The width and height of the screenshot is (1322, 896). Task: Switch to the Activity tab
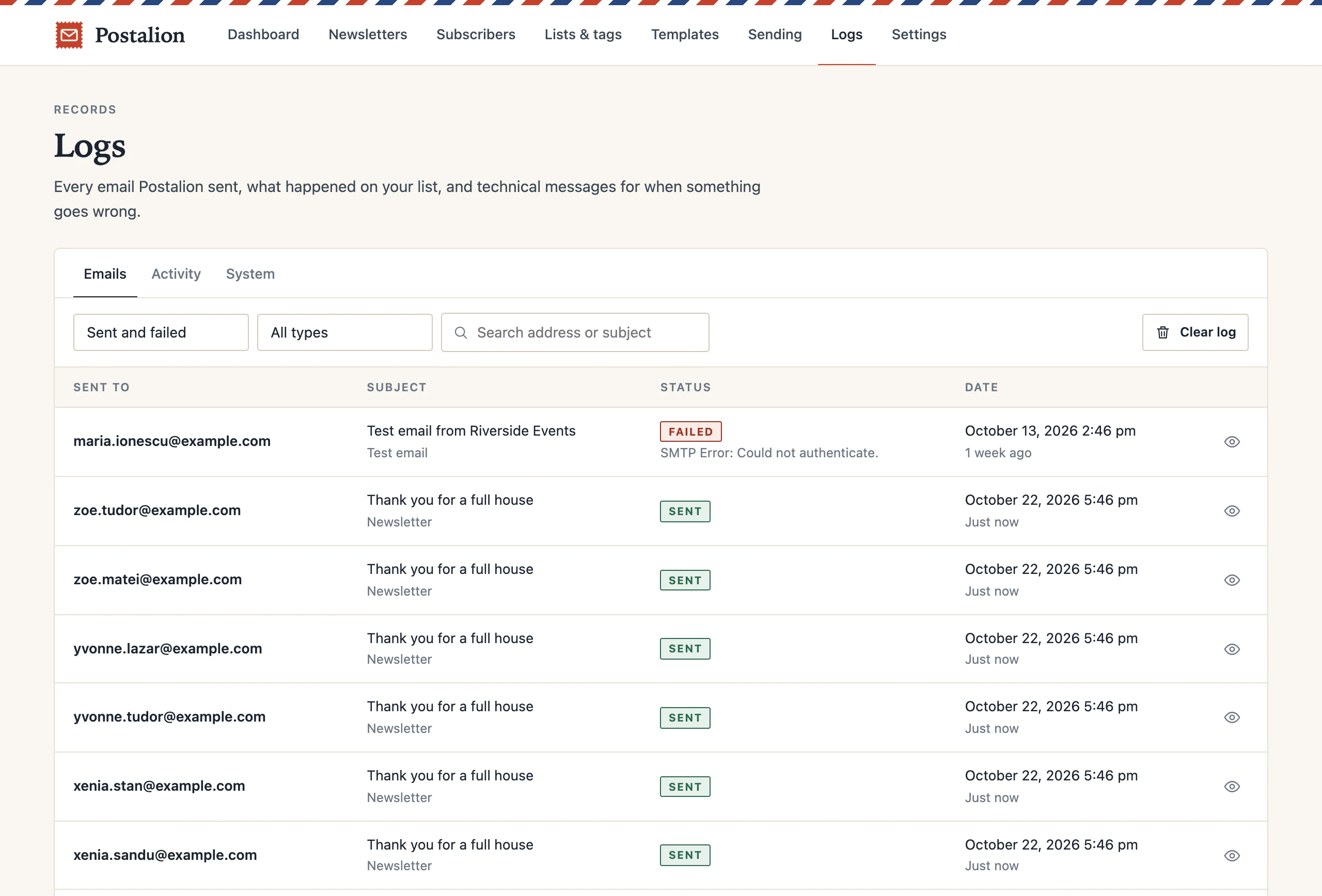(x=176, y=274)
